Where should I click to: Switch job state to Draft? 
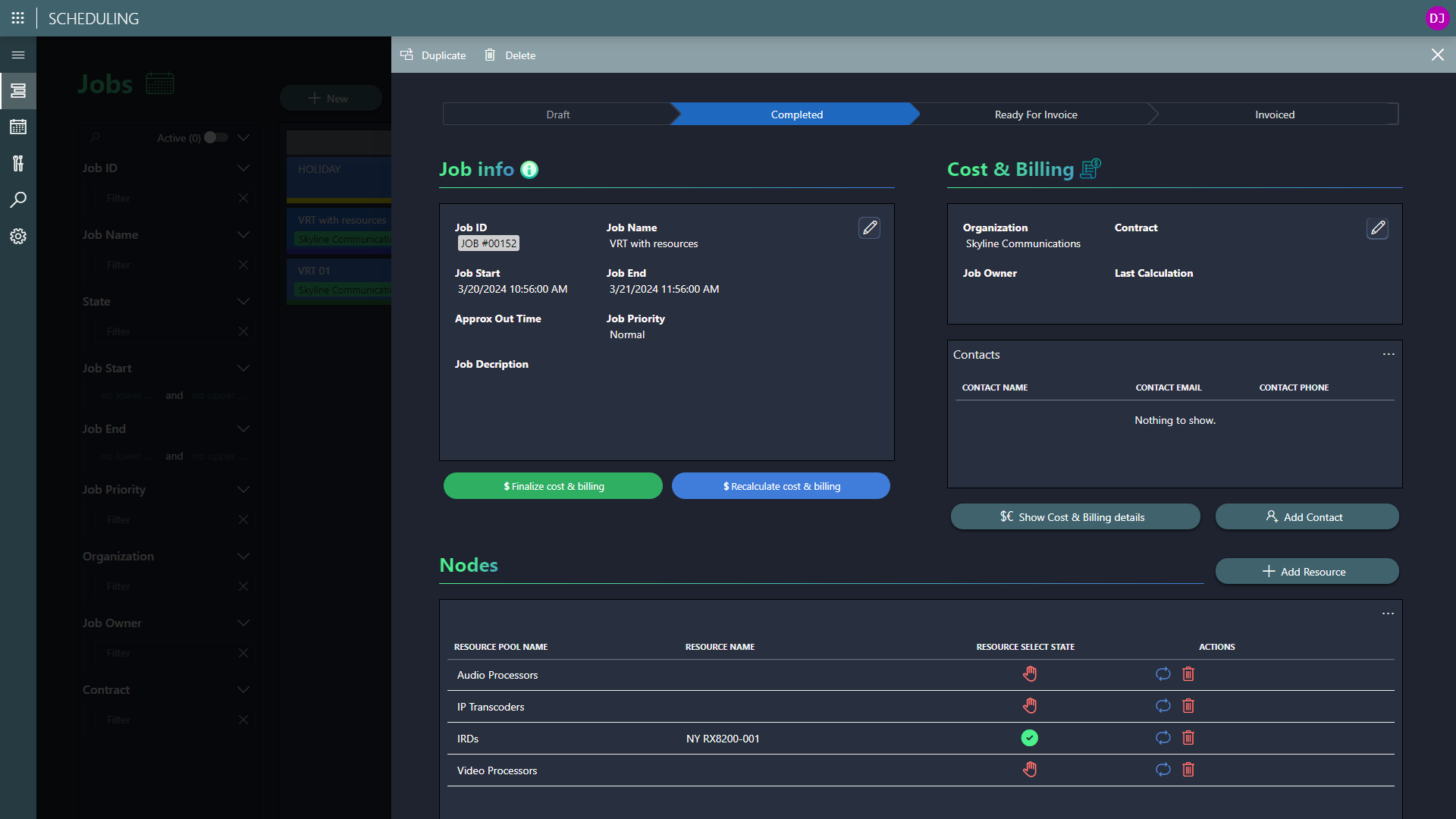[557, 115]
